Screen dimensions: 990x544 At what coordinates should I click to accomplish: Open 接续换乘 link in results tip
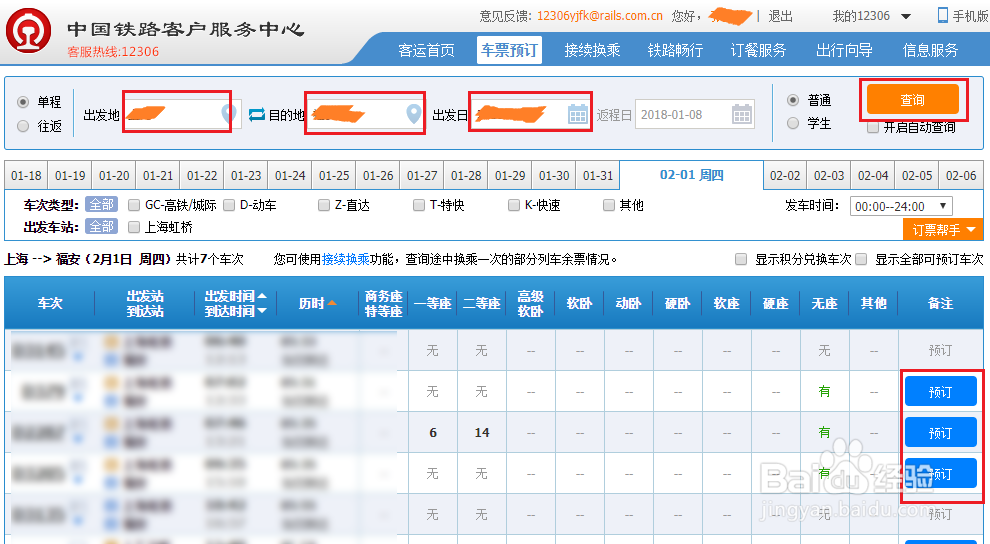tap(345, 259)
